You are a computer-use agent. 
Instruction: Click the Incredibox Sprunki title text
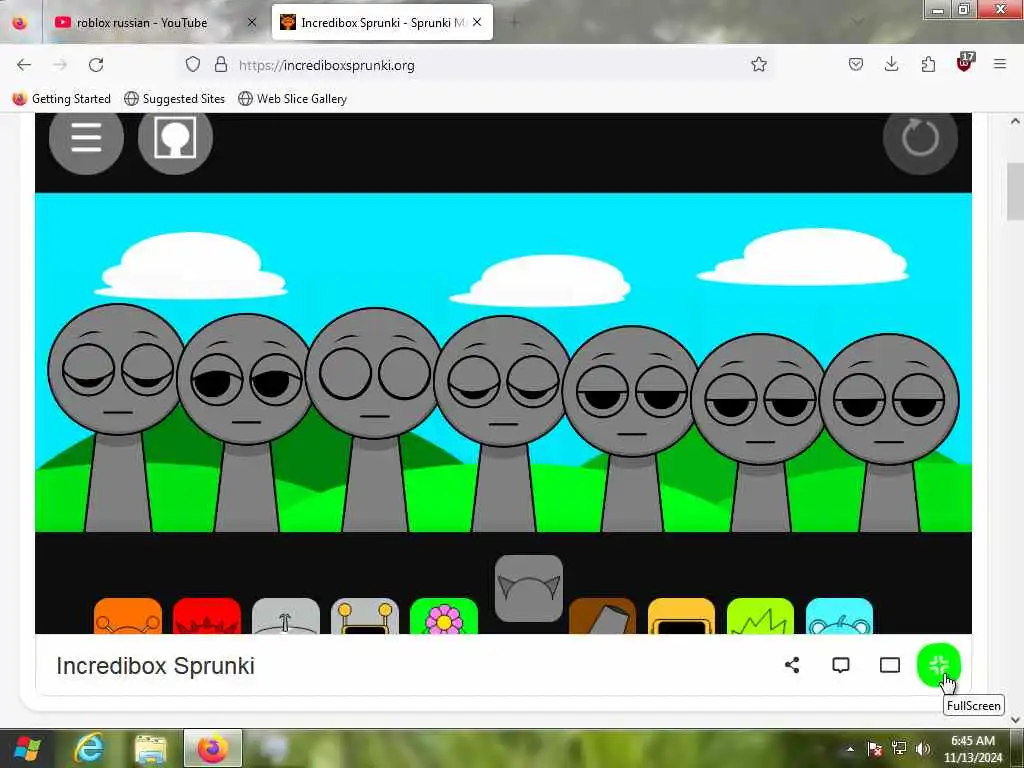[x=155, y=666]
